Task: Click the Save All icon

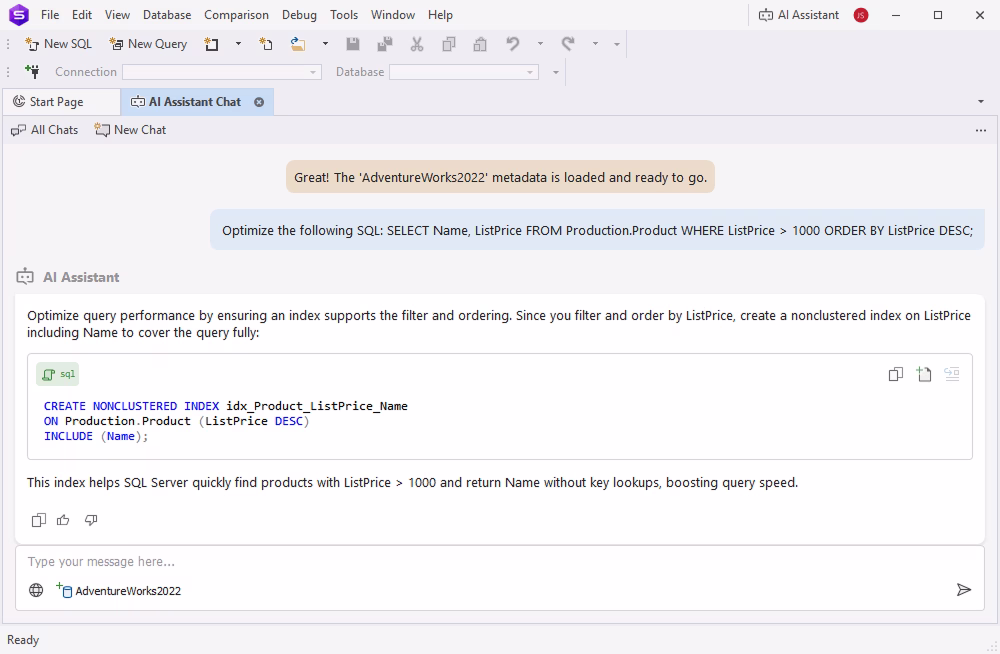Action: click(385, 44)
